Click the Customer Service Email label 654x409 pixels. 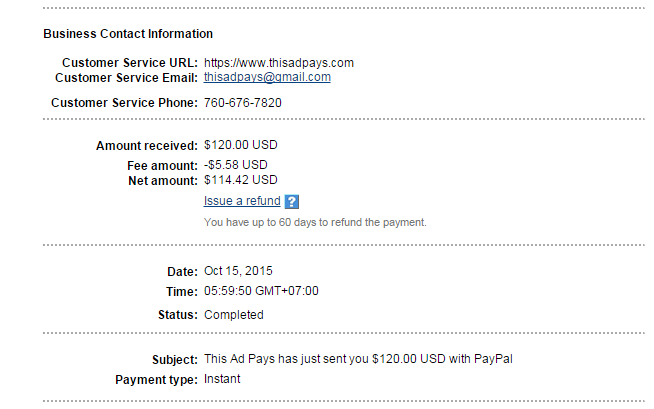(126, 77)
